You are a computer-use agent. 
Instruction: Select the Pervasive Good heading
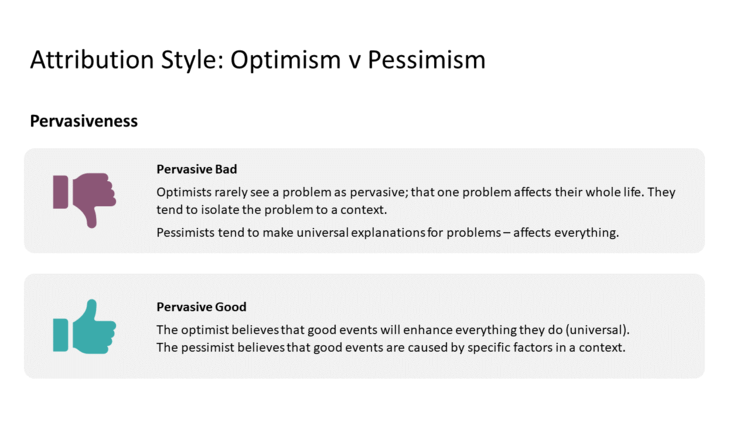tap(201, 307)
